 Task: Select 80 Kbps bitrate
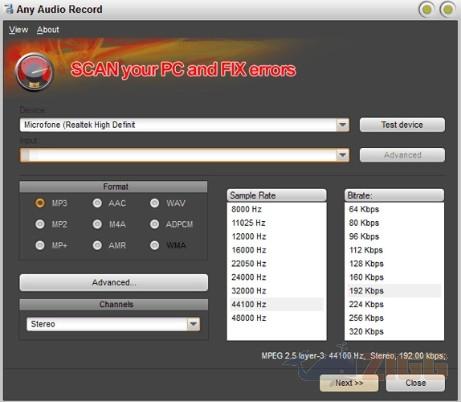pyautogui.click(x=394, y=223)
